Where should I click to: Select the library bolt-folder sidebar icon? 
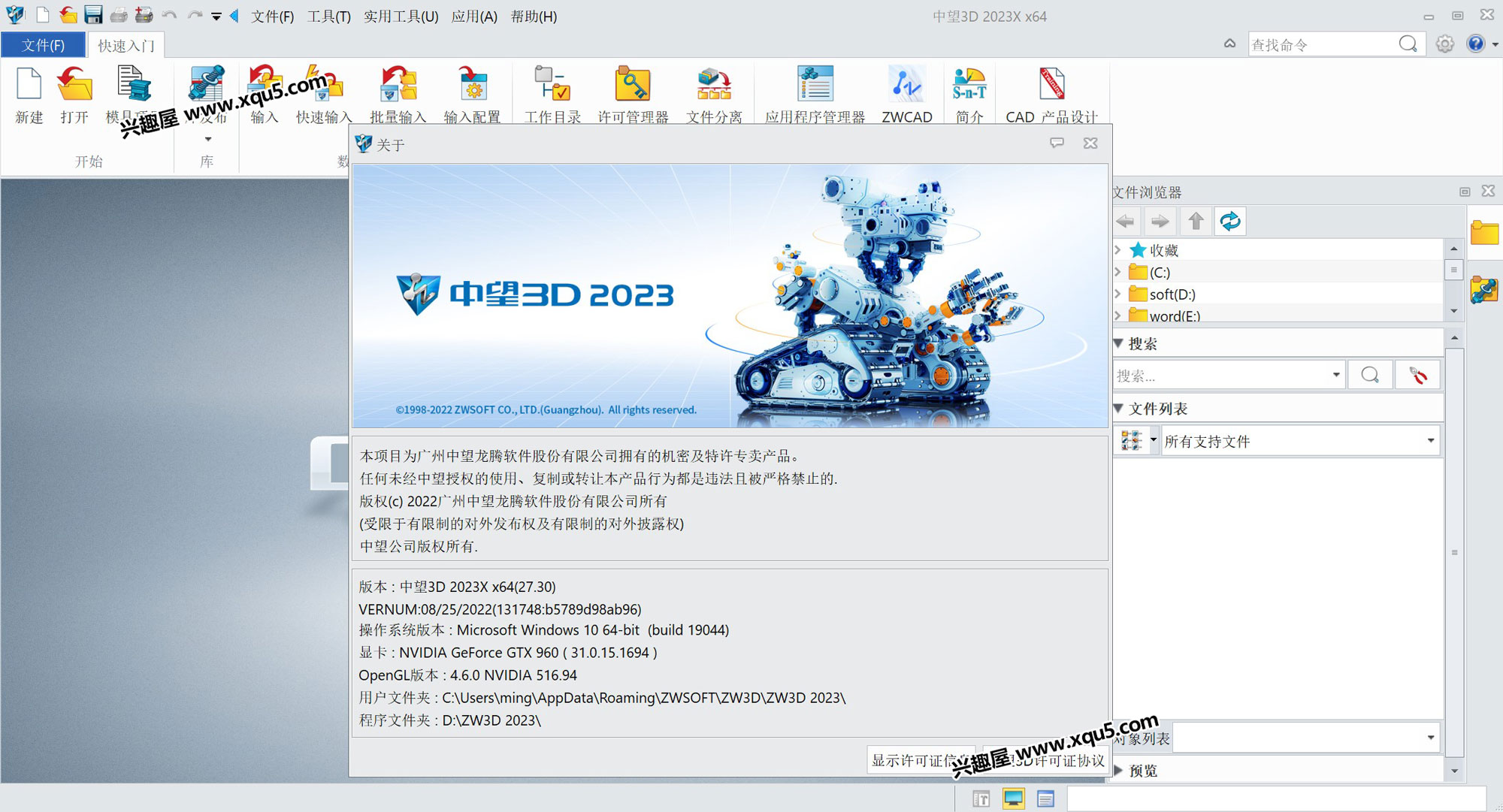pos(1484,289)
